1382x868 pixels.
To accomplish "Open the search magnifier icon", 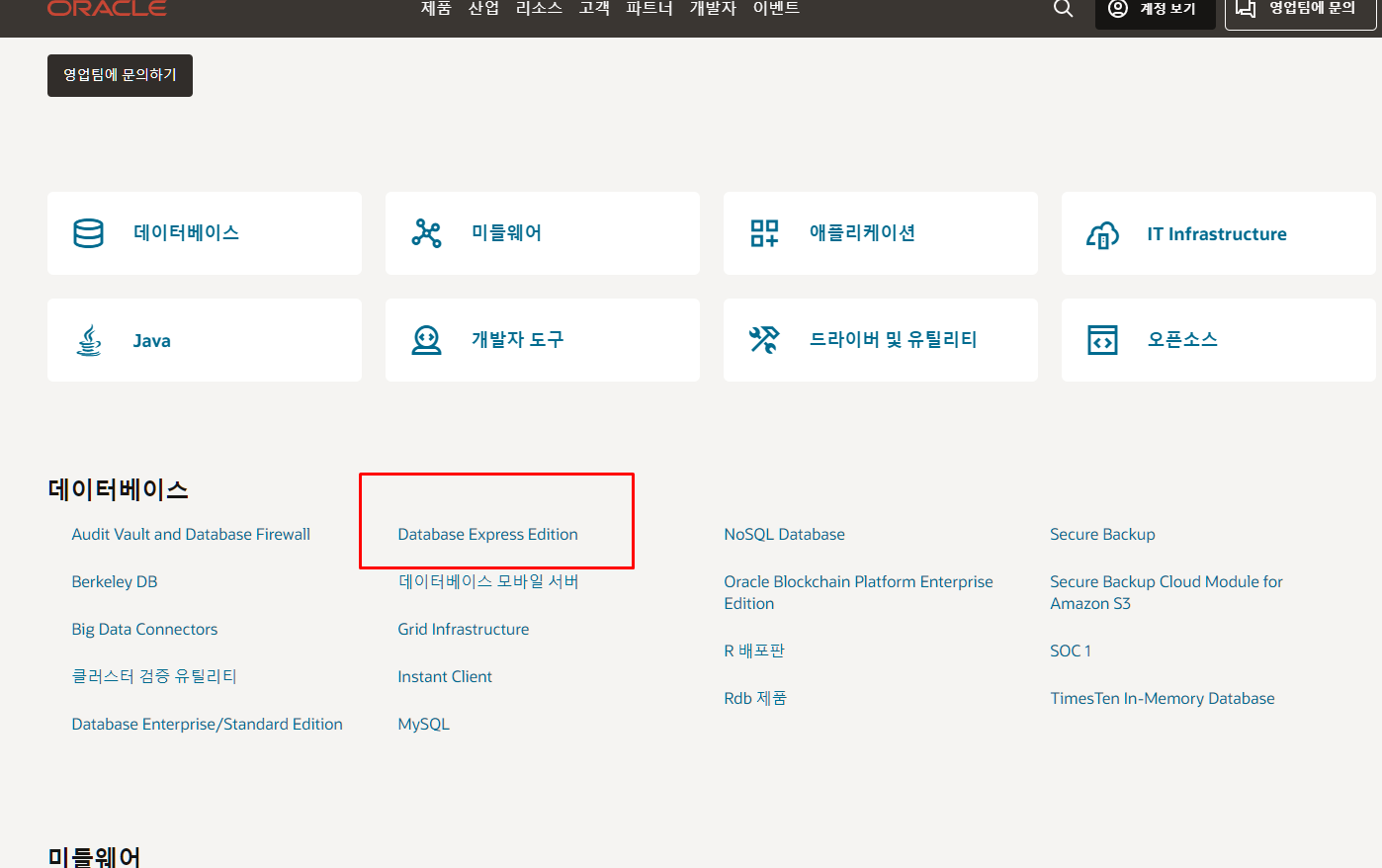I will pos(1063,8).
